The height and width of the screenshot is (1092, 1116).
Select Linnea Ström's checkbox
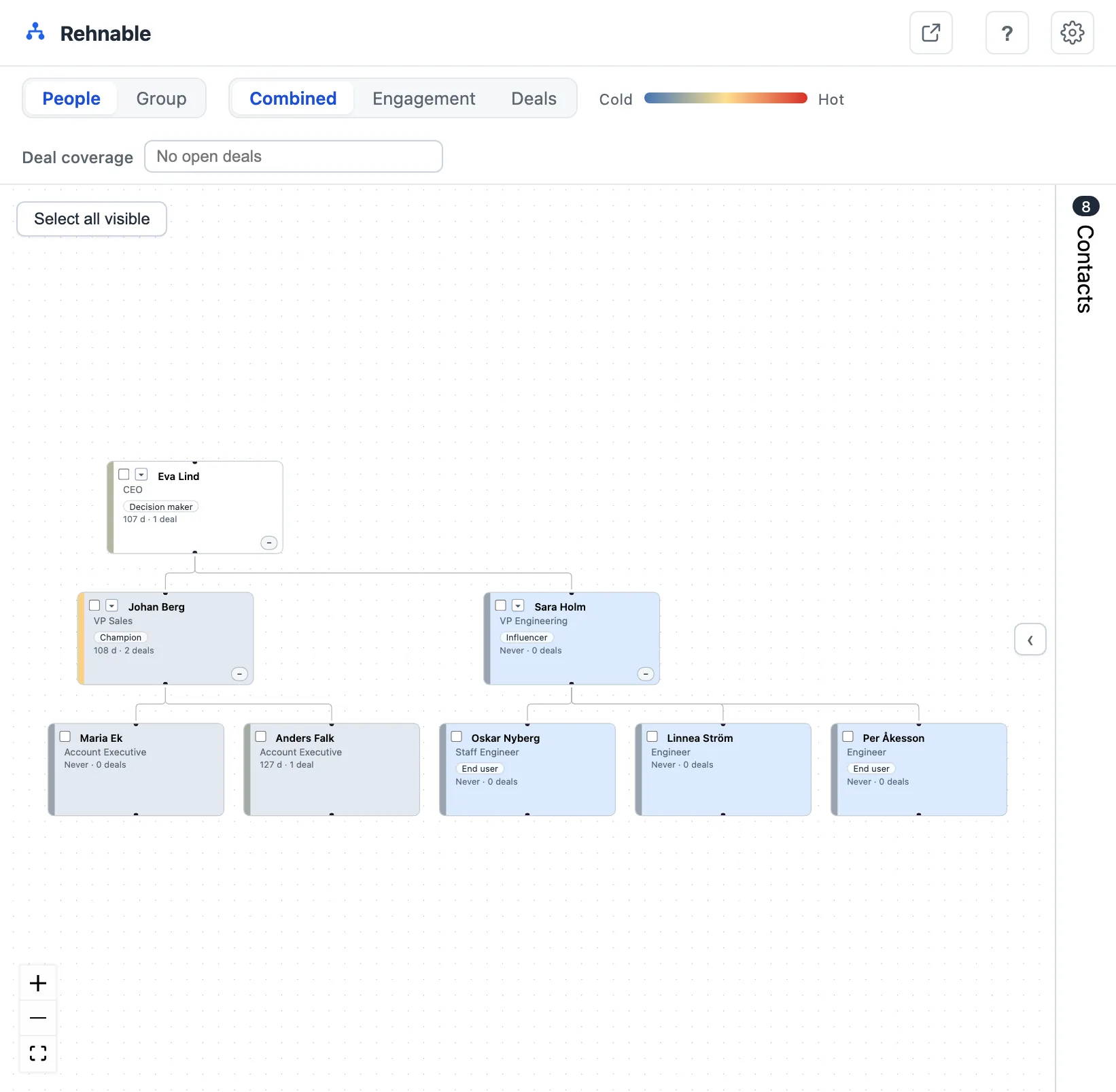point(652,736)
